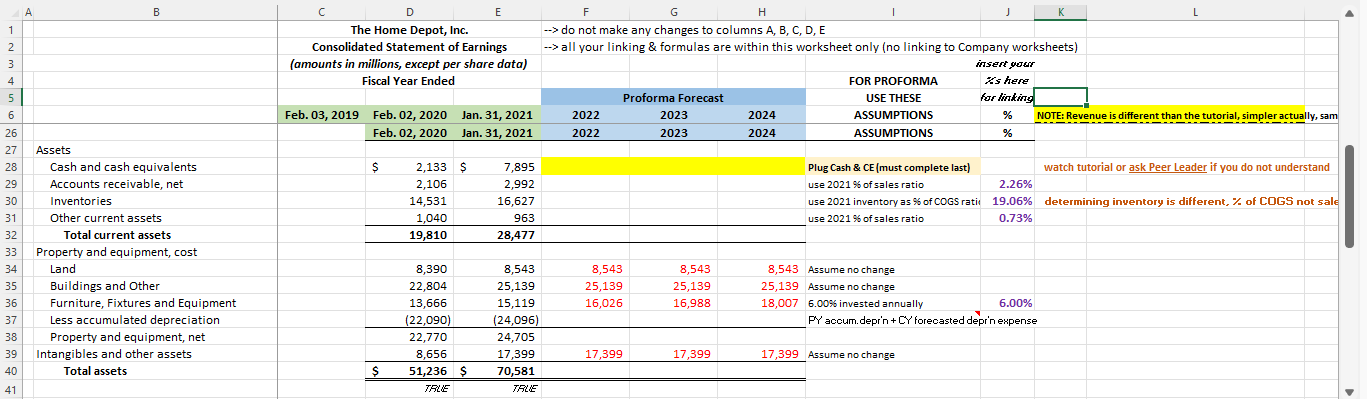This screenshot has width=1367, height=399.
Task: Click the 'Assets' label cell
Action: (53, 150)
